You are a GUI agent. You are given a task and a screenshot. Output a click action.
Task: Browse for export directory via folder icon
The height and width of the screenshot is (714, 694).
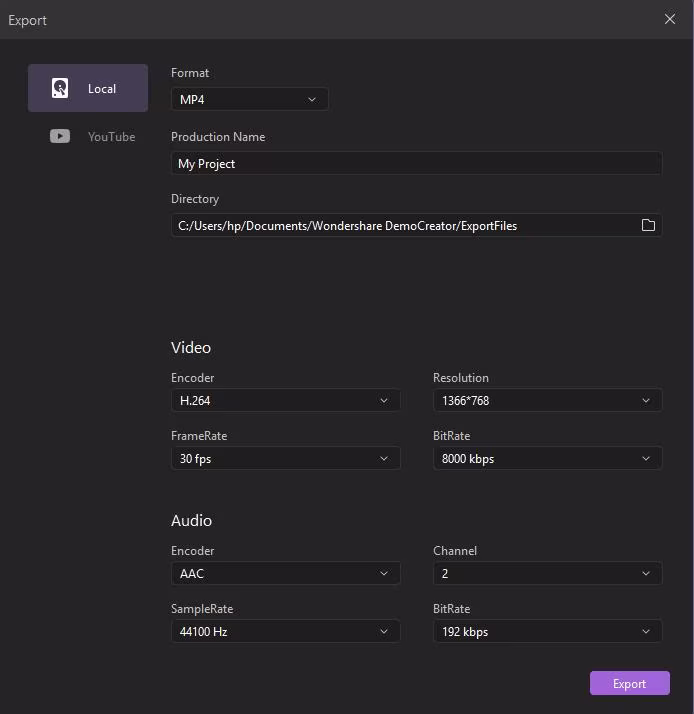(648, 225)
